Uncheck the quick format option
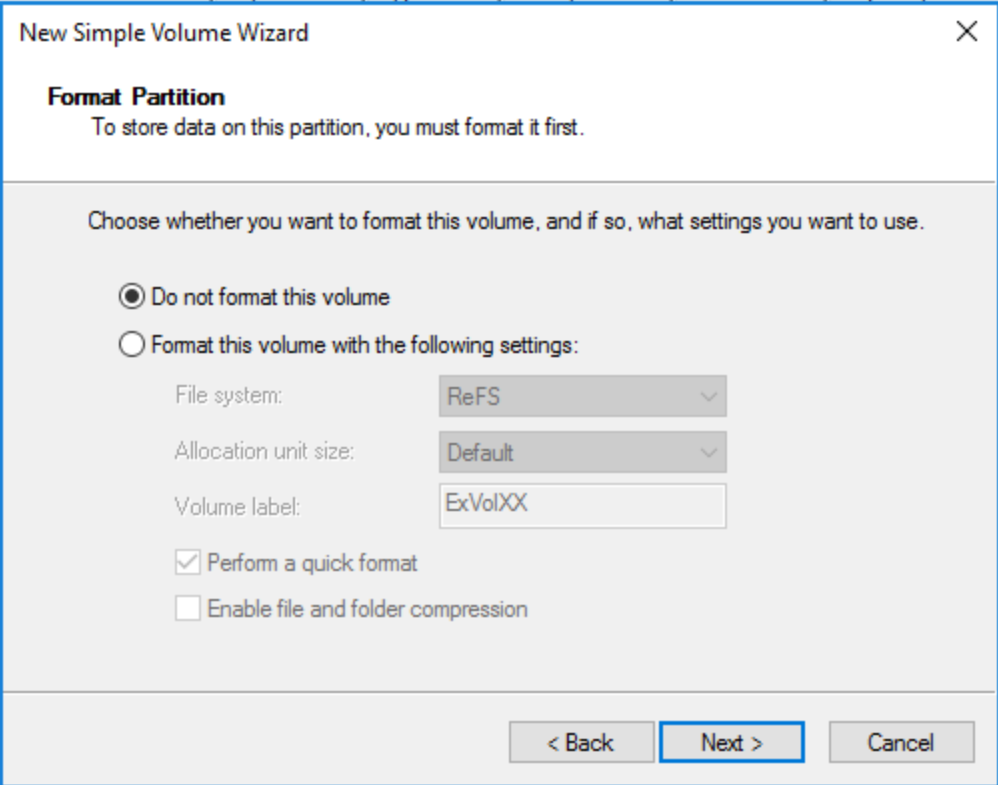 click(186, 563)
